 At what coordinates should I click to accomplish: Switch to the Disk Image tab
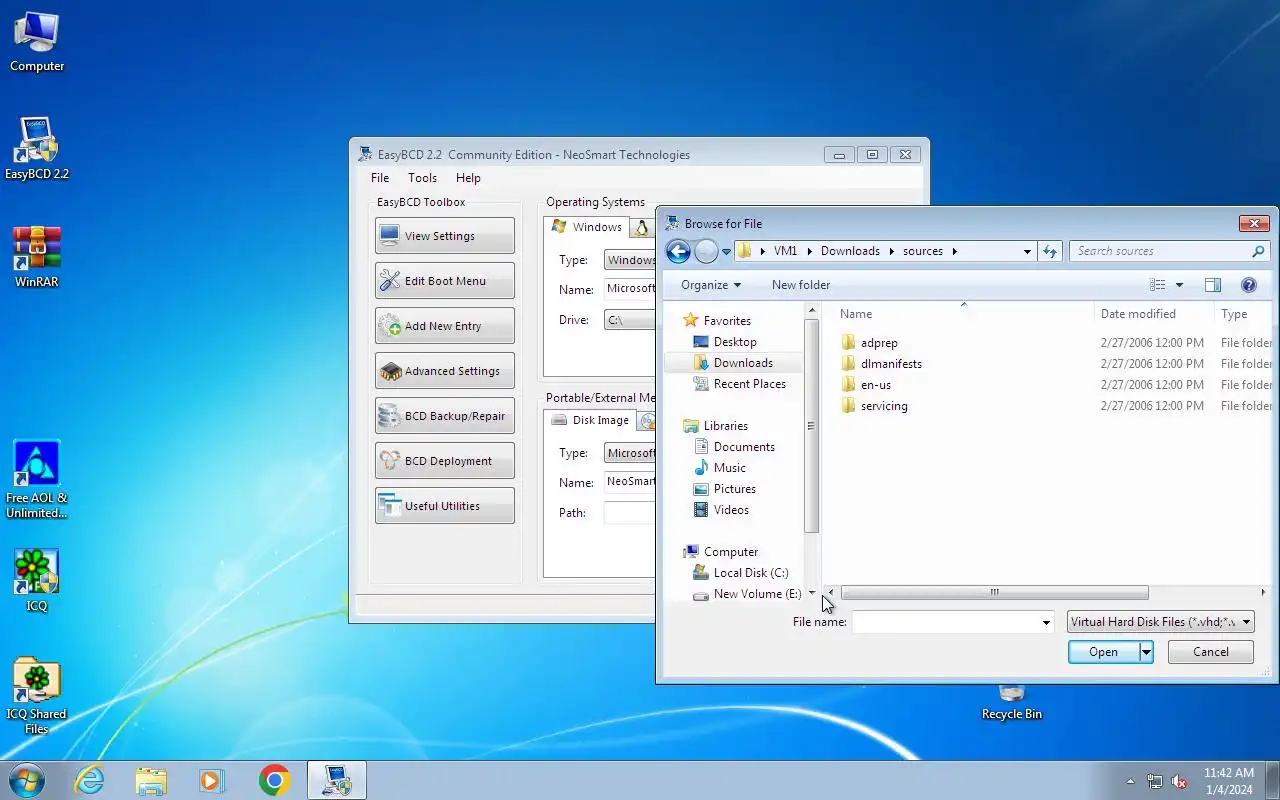(x=590, y=420)
